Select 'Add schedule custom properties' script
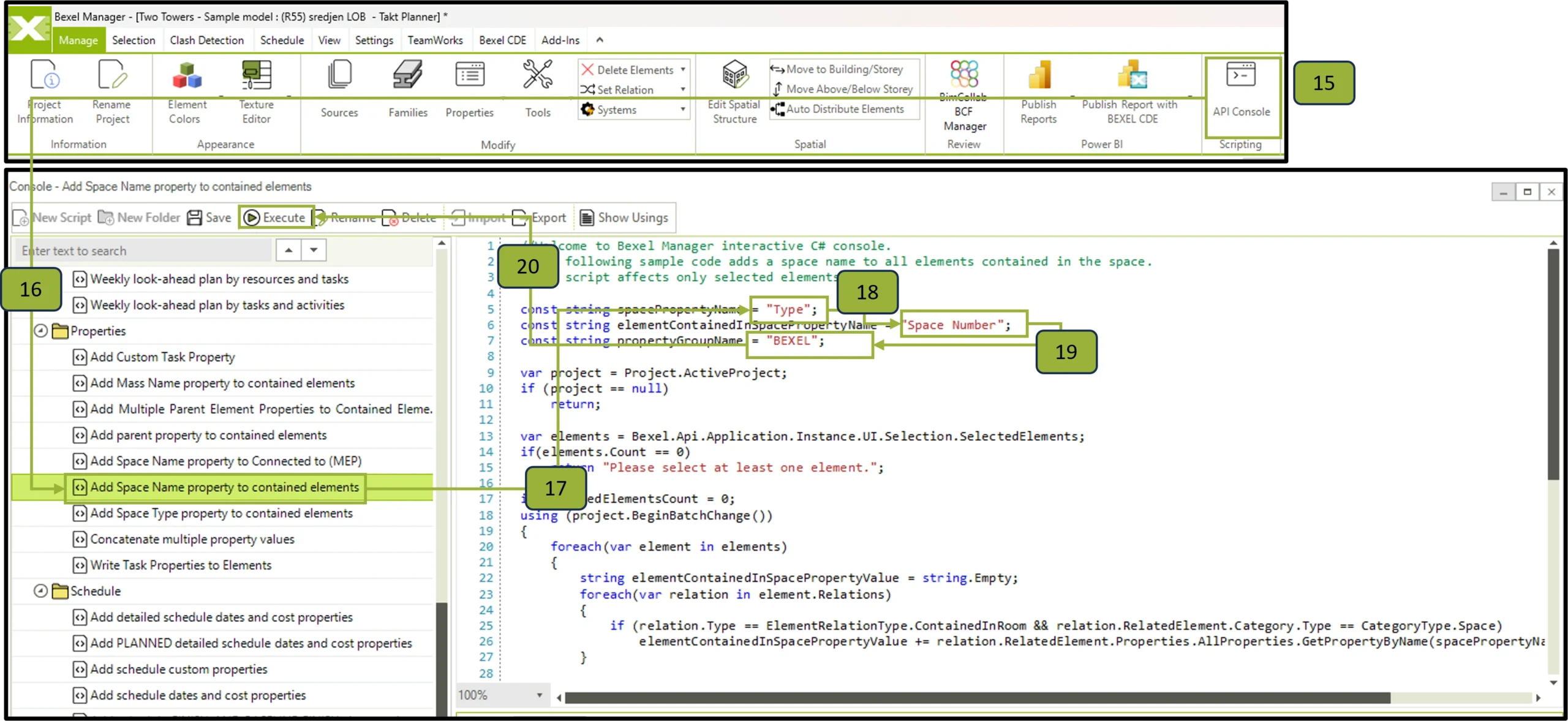The image size is (1568, 721). pos(179,670)
